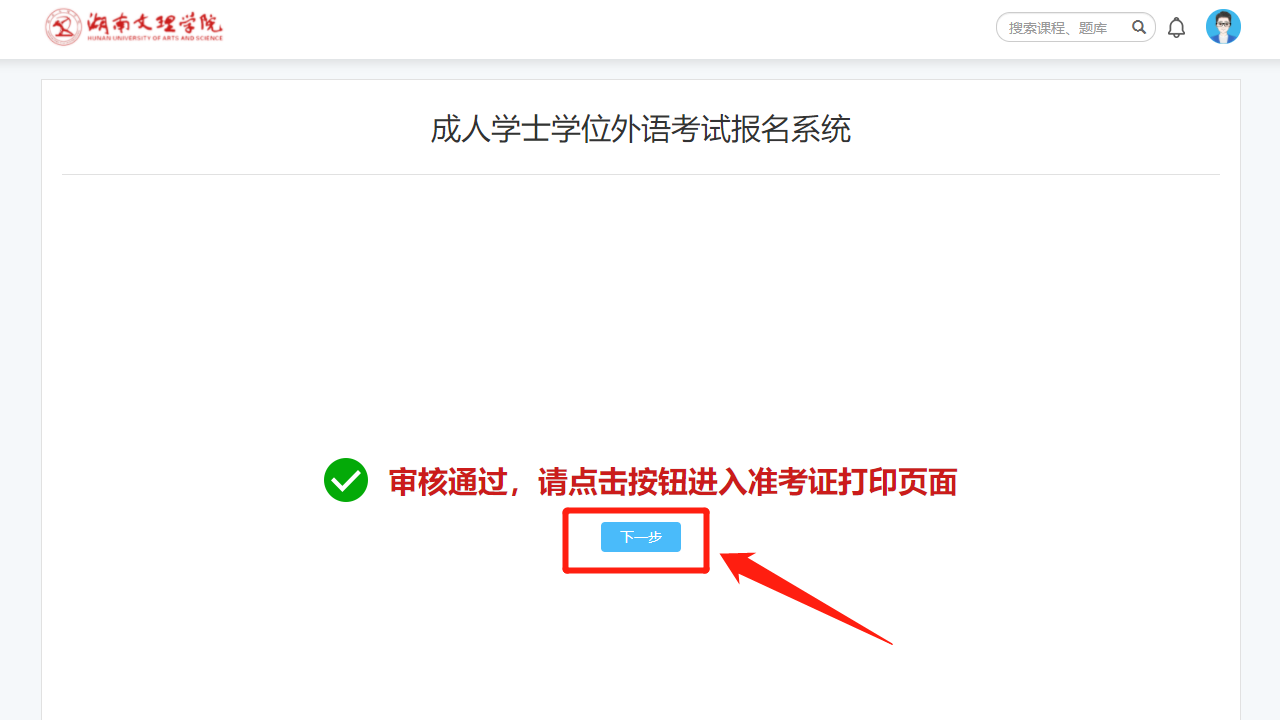This screenshot has height=720, width=1280.
Task: Click the divider line below the title
Action: [640, 174]
